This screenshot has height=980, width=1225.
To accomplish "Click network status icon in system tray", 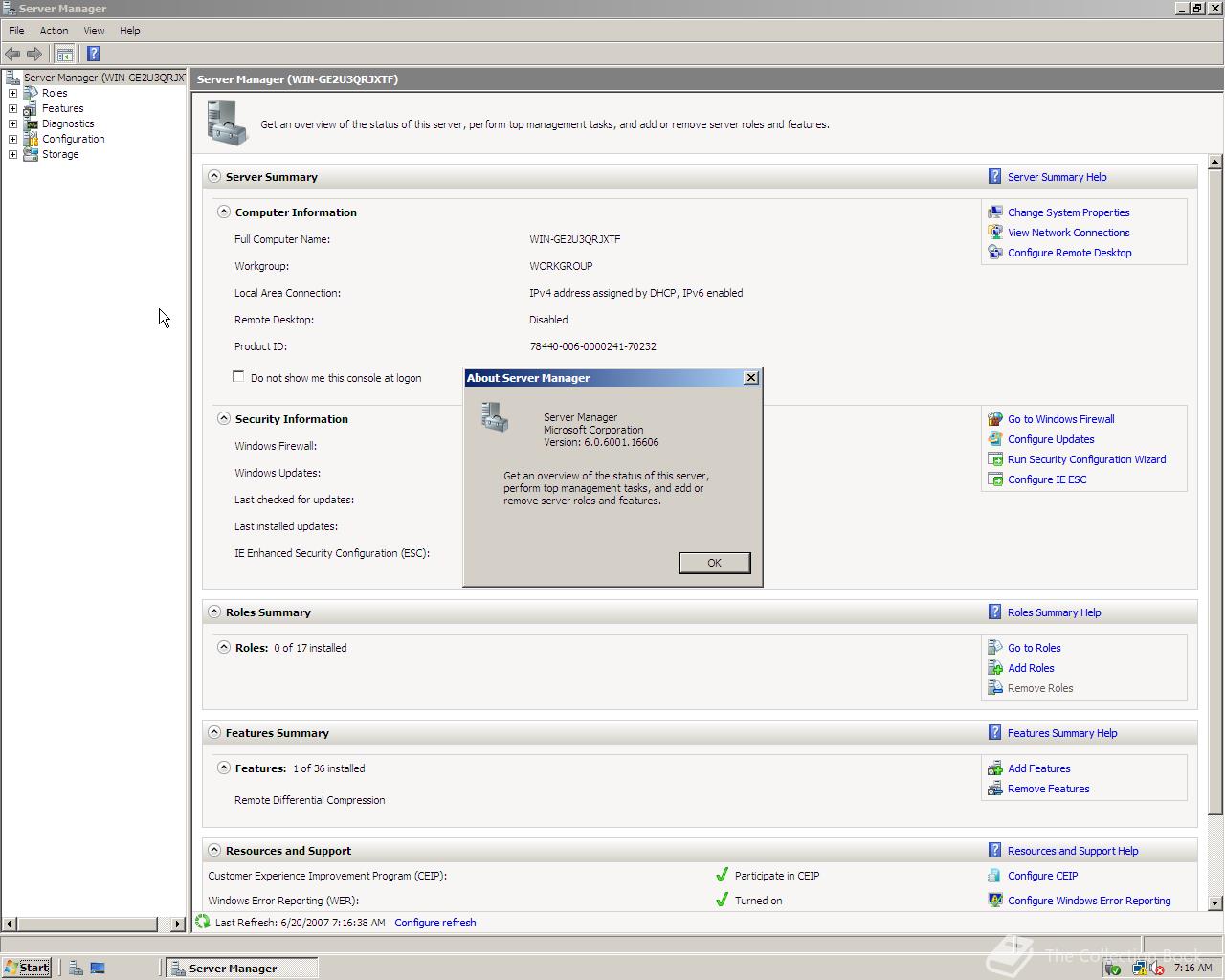I will (1140, 969).
